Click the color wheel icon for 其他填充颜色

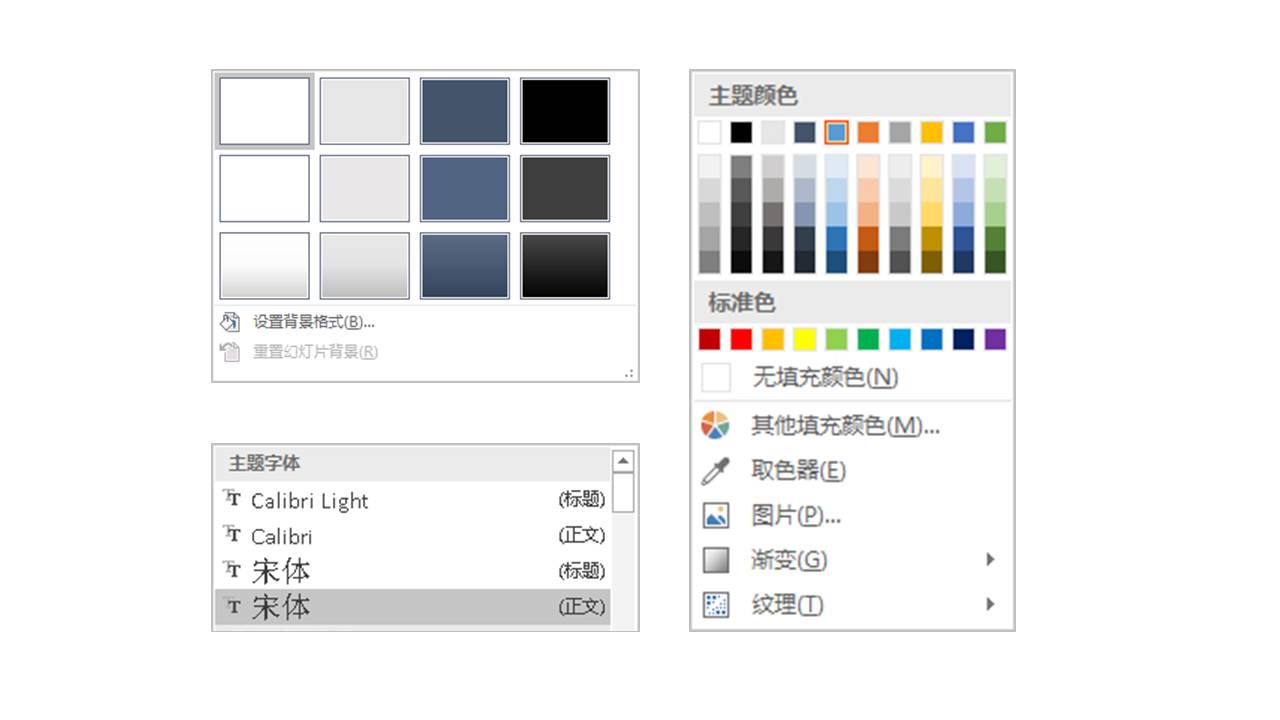(x=715, y=425)
